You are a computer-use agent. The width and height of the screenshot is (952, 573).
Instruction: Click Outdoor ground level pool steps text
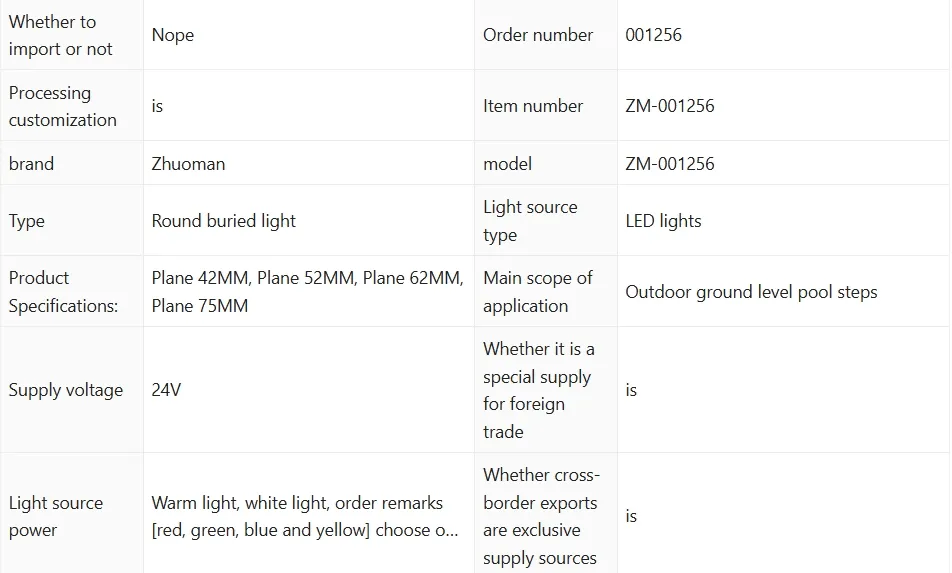751,292
